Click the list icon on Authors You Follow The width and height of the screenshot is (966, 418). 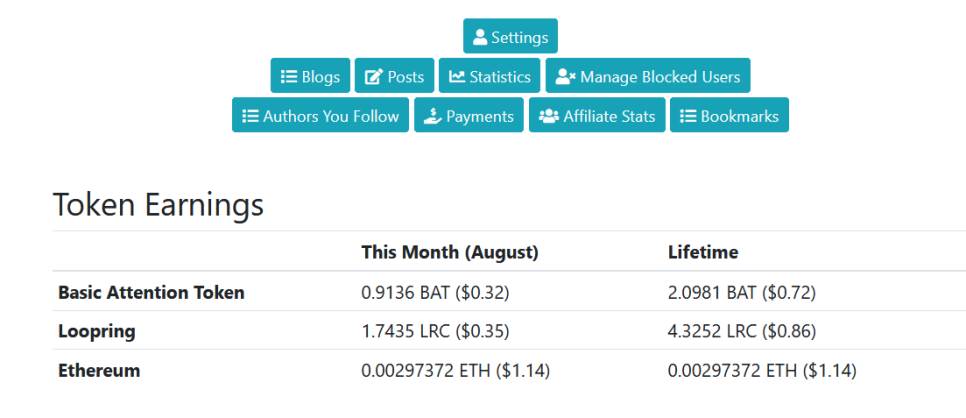coord(250,116)
